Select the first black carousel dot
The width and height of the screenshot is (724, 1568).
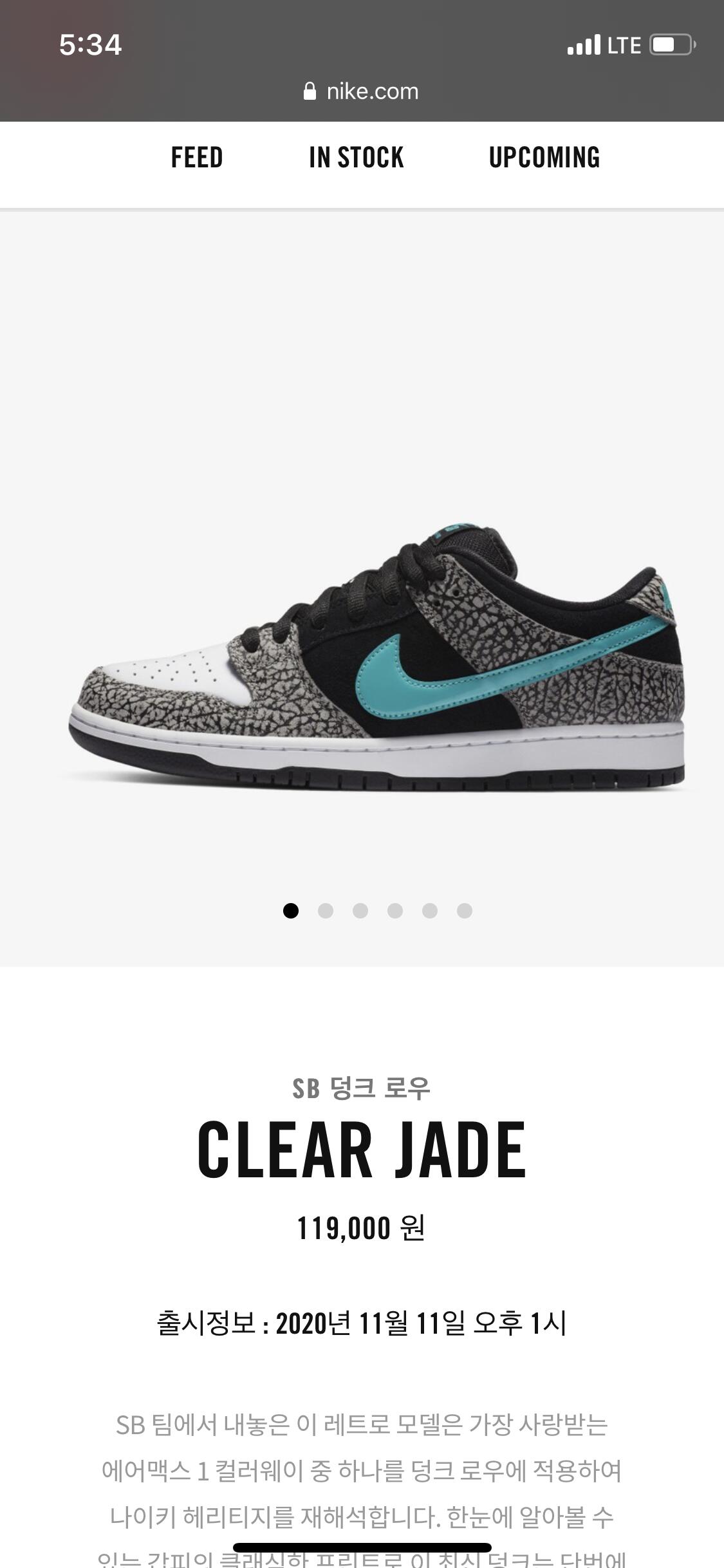[x=291, y=911]
